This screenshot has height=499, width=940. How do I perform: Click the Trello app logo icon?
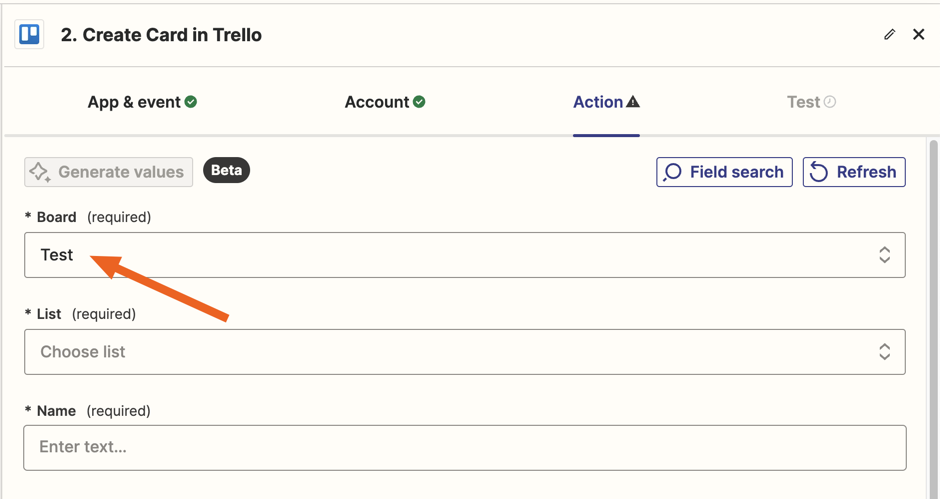pos(29,34)
